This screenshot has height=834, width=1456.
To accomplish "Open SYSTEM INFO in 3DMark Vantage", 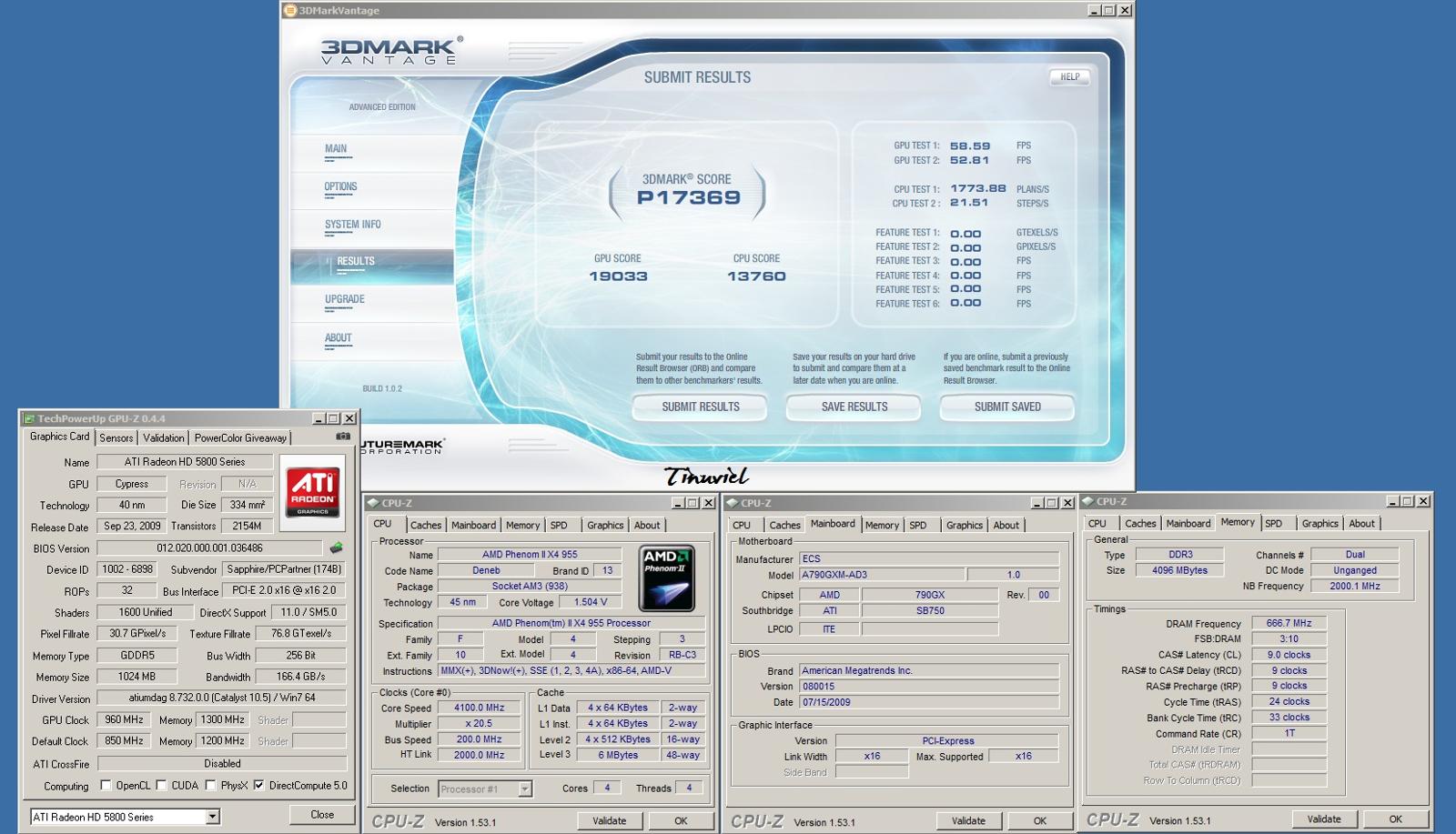I will [352, 224].
